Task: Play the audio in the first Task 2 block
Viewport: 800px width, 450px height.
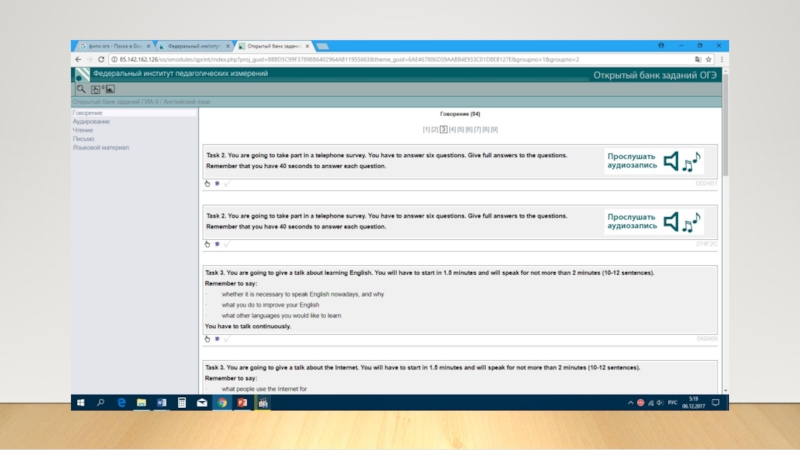Action: point(654,161)
